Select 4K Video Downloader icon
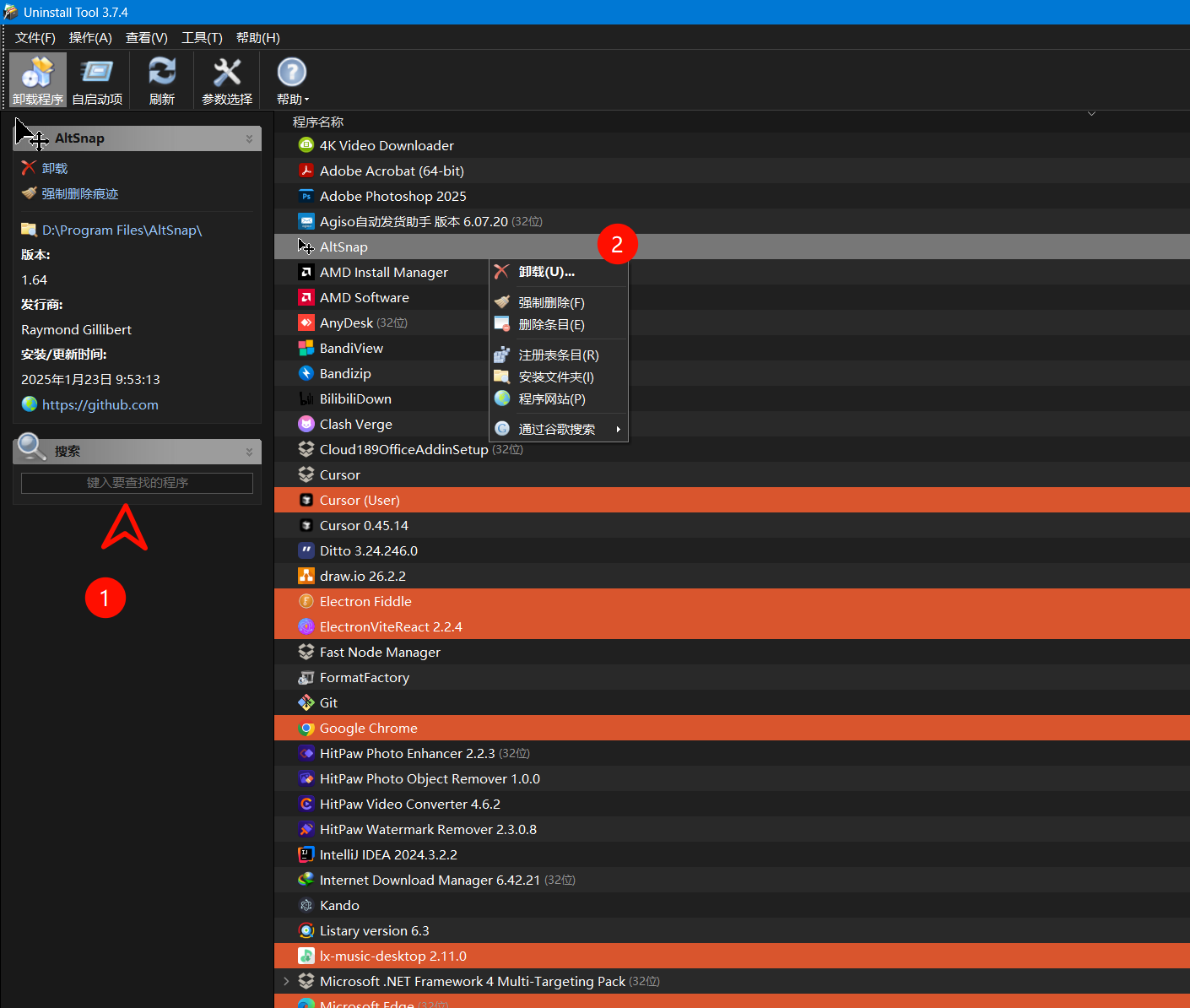The width and height of the screenshot is (1190, 1008). [306, 145]
